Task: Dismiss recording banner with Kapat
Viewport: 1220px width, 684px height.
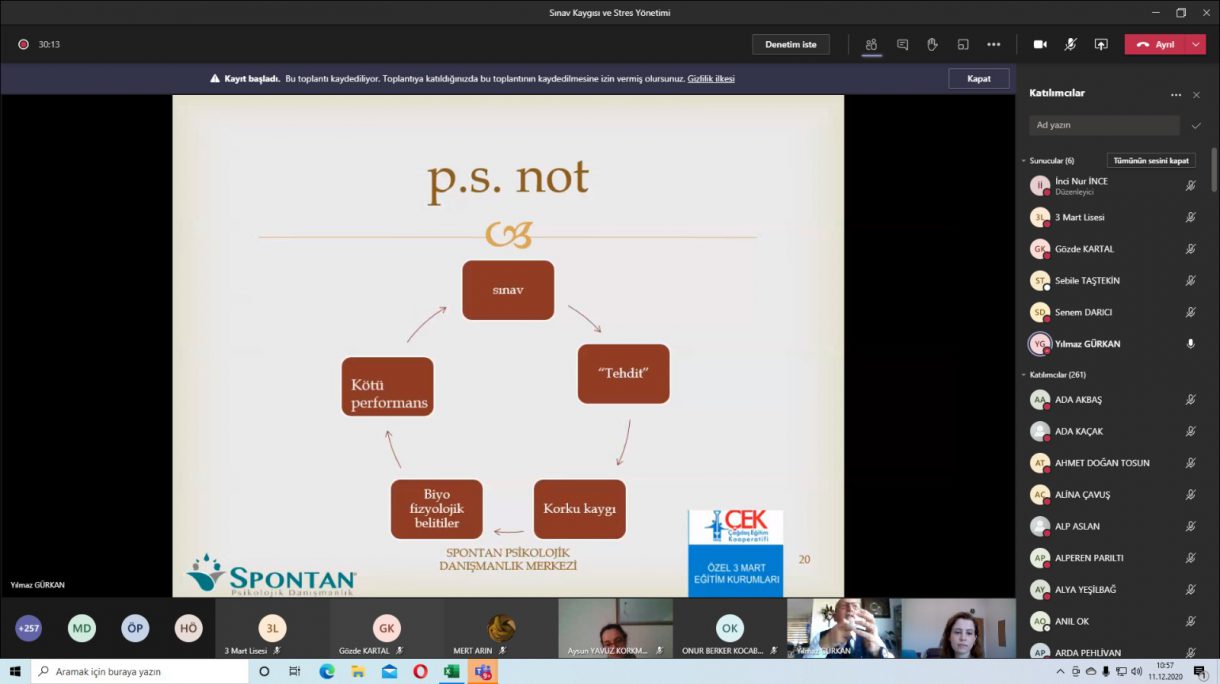Action: coord(979,78)
